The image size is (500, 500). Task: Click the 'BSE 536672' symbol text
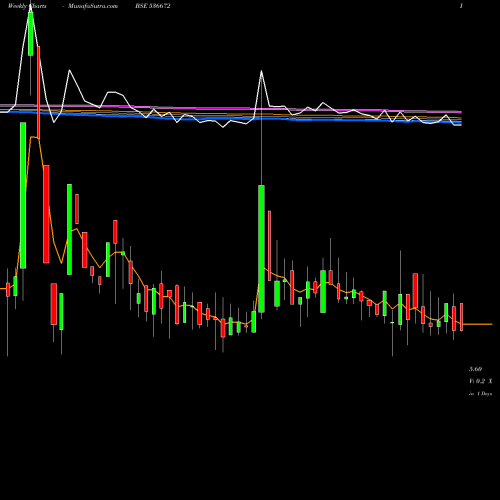click(154, 6)
